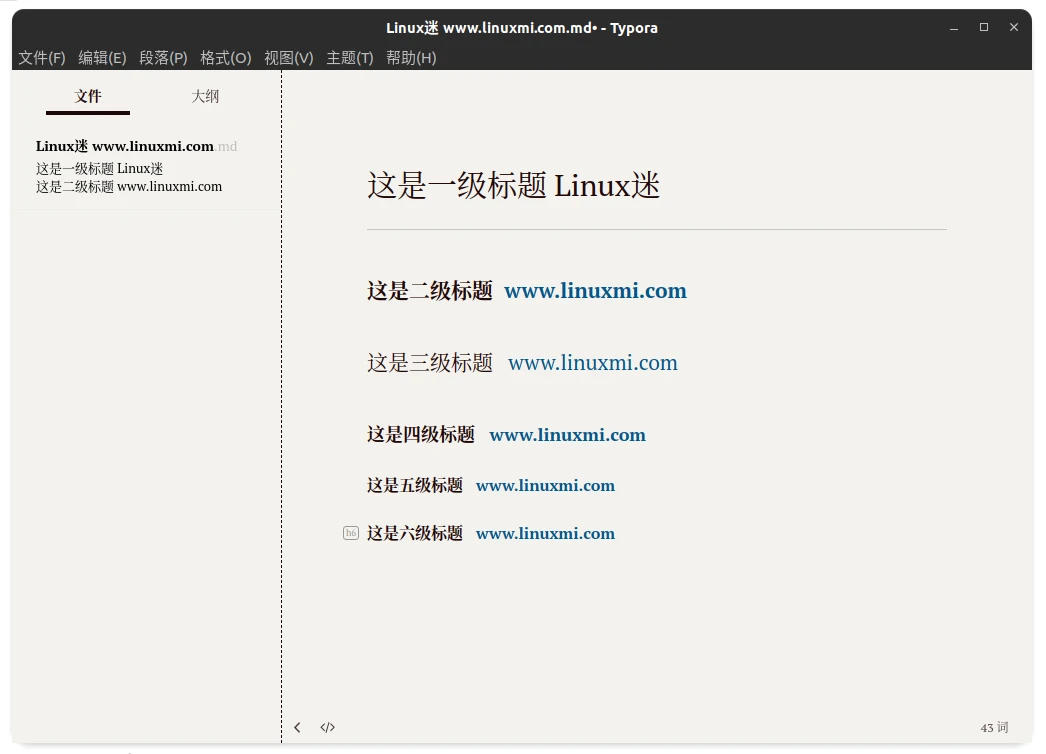The width and height of the screenshot is (1046, 754).
Task: Switch to the 文件 files tab
Action: click(87, 97)
